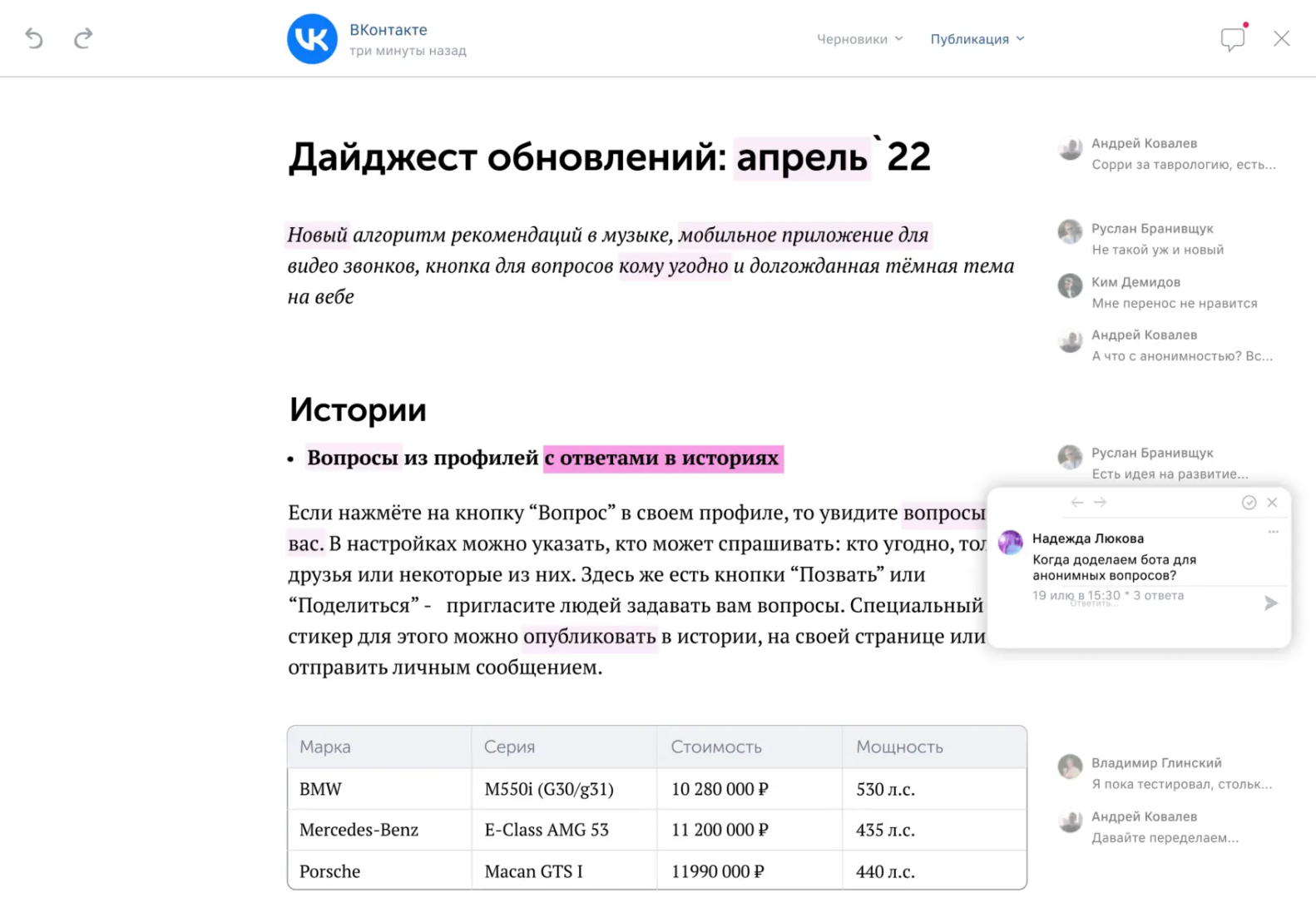Click Ким Демидов's avatar

pyautogui.click(x=1070, y=285)
